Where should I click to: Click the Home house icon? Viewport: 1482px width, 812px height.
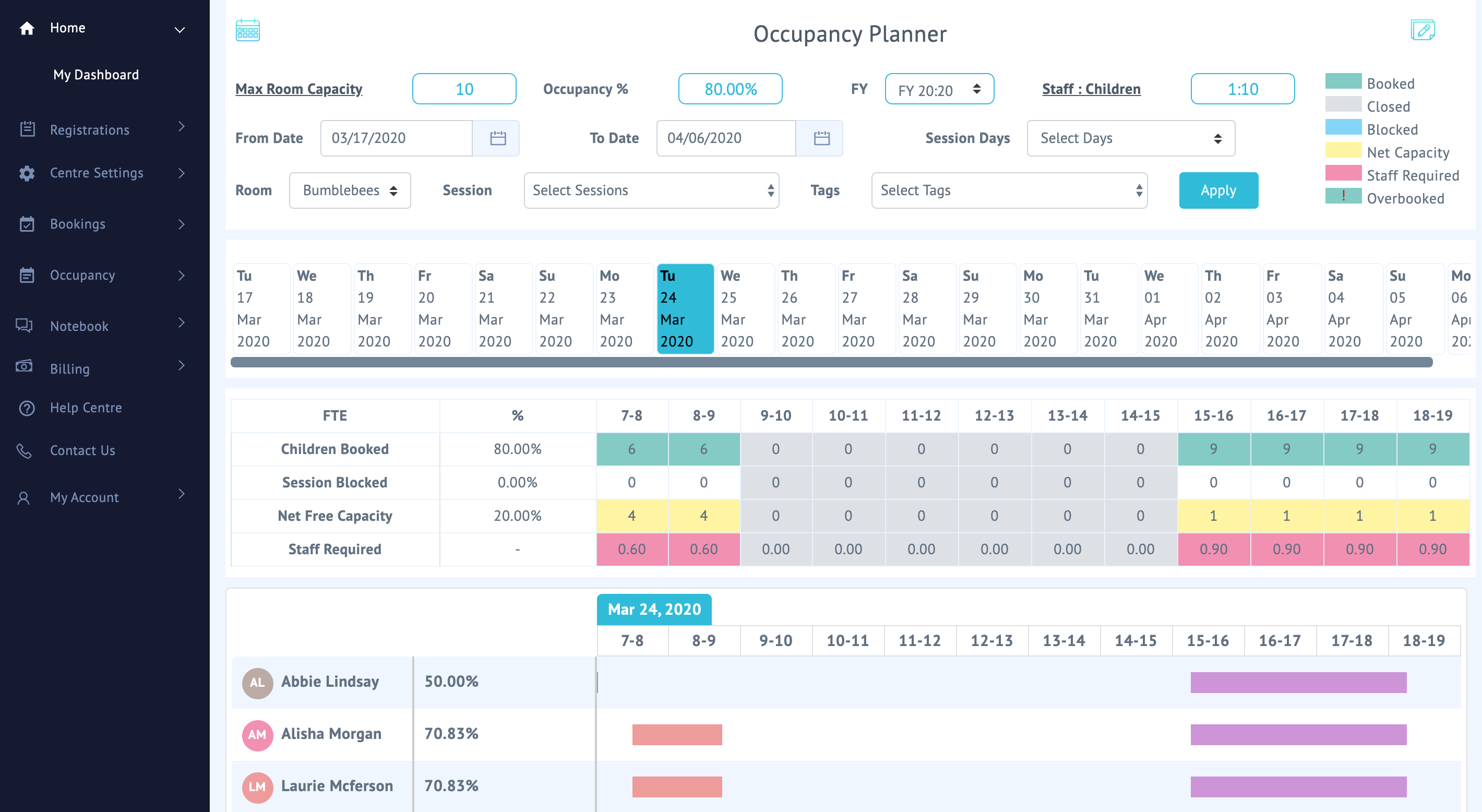[x=27, y=28]
